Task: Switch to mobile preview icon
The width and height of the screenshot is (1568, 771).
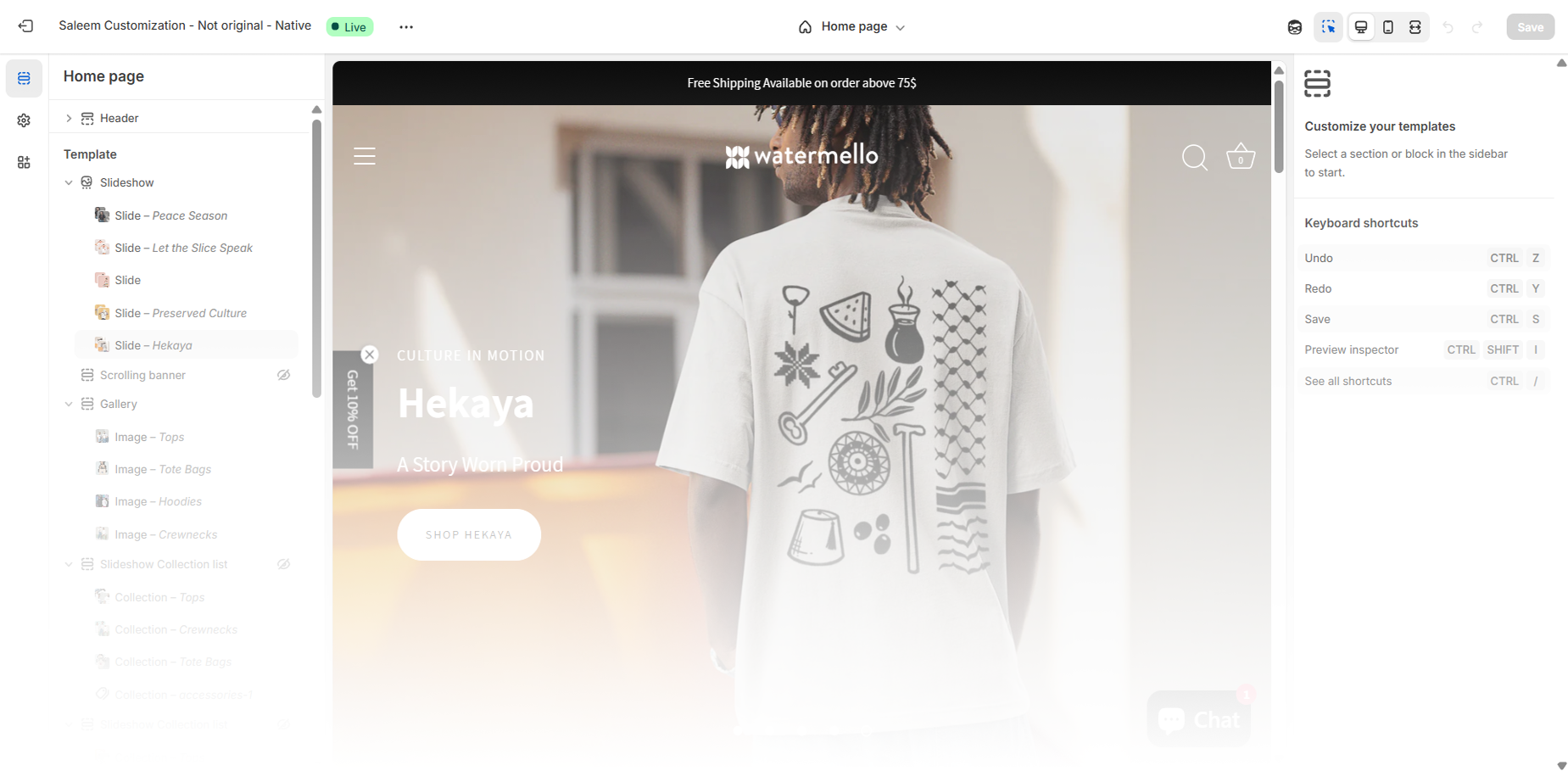Action: click(1388, 27)
